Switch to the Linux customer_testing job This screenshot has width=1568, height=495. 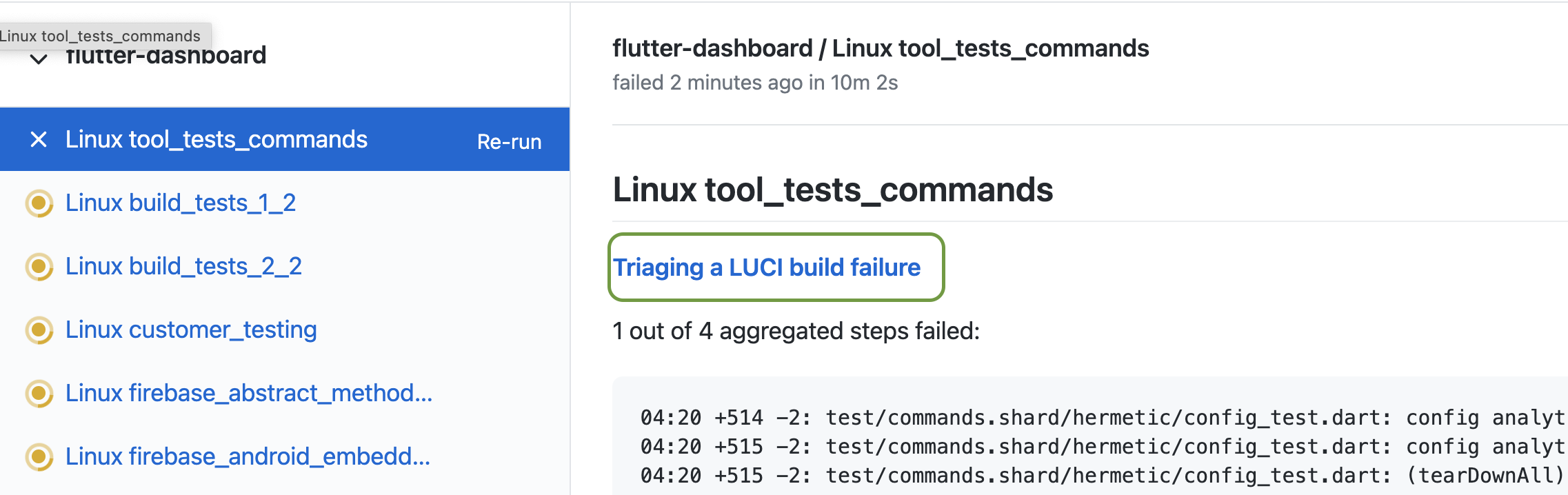click(x=191, y=330)
